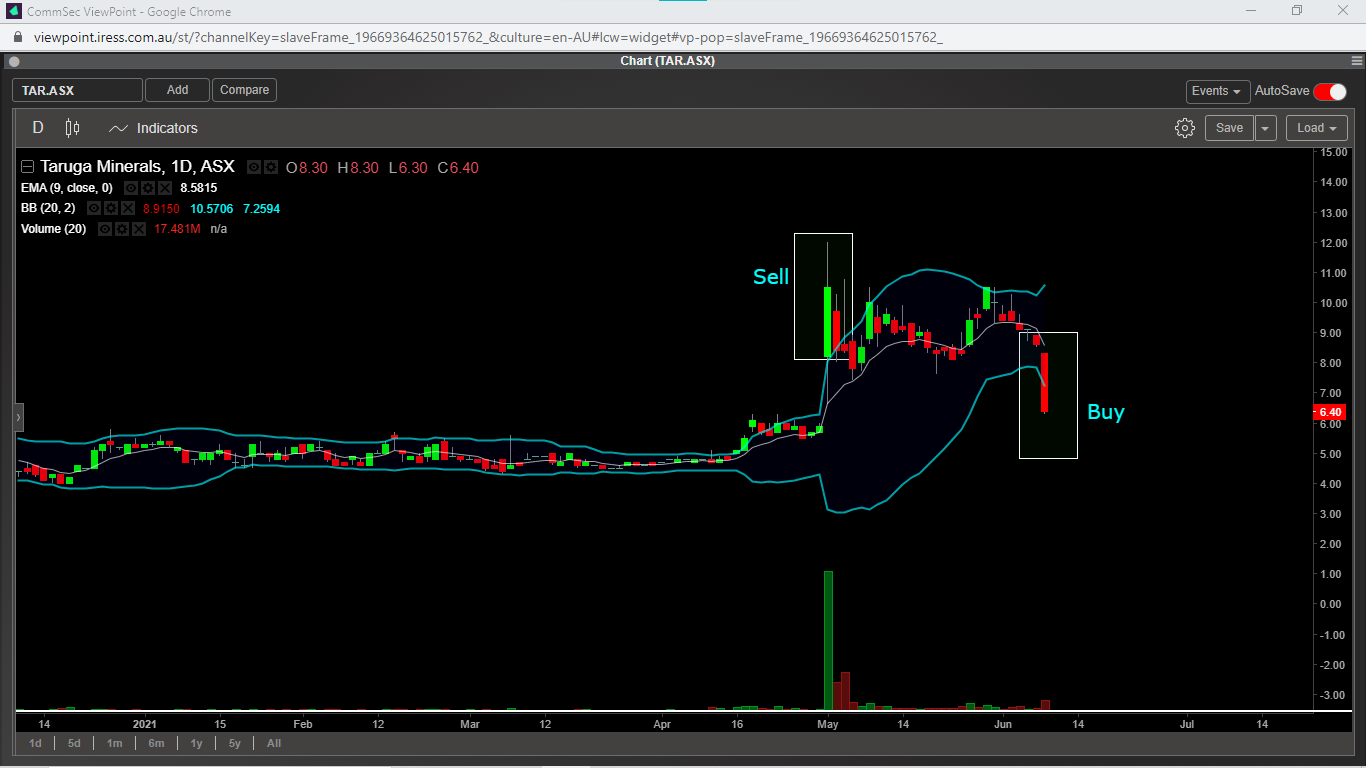Remove the EMA indicator
The image size is (1366, 768).
165,188
